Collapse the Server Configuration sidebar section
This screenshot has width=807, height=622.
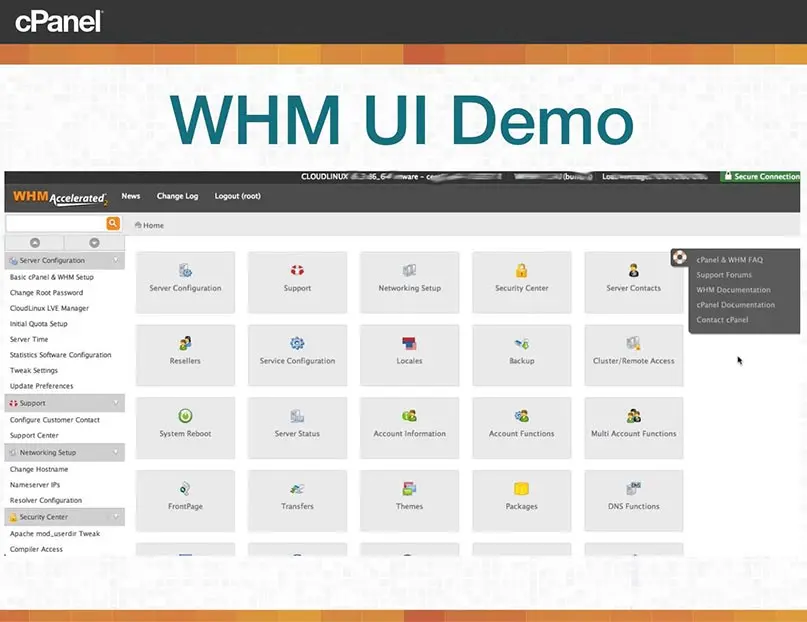click(116, 261)
